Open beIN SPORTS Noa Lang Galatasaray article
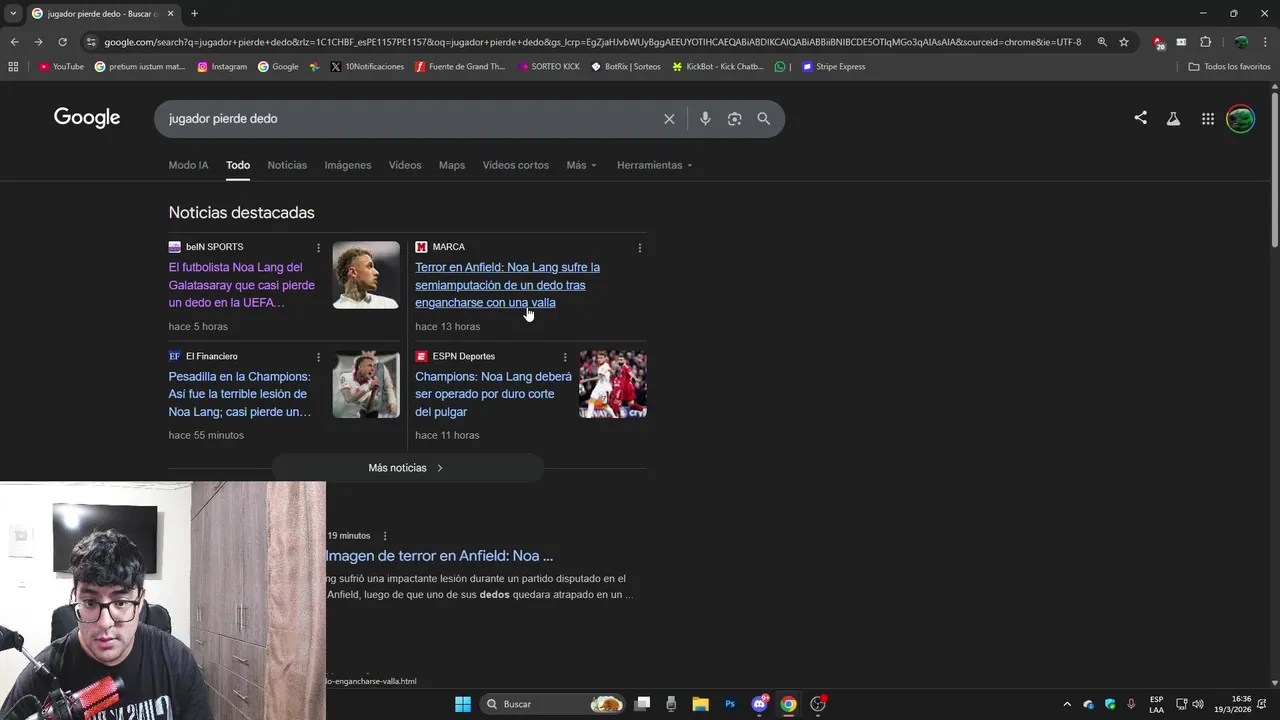 coord(242,285)
